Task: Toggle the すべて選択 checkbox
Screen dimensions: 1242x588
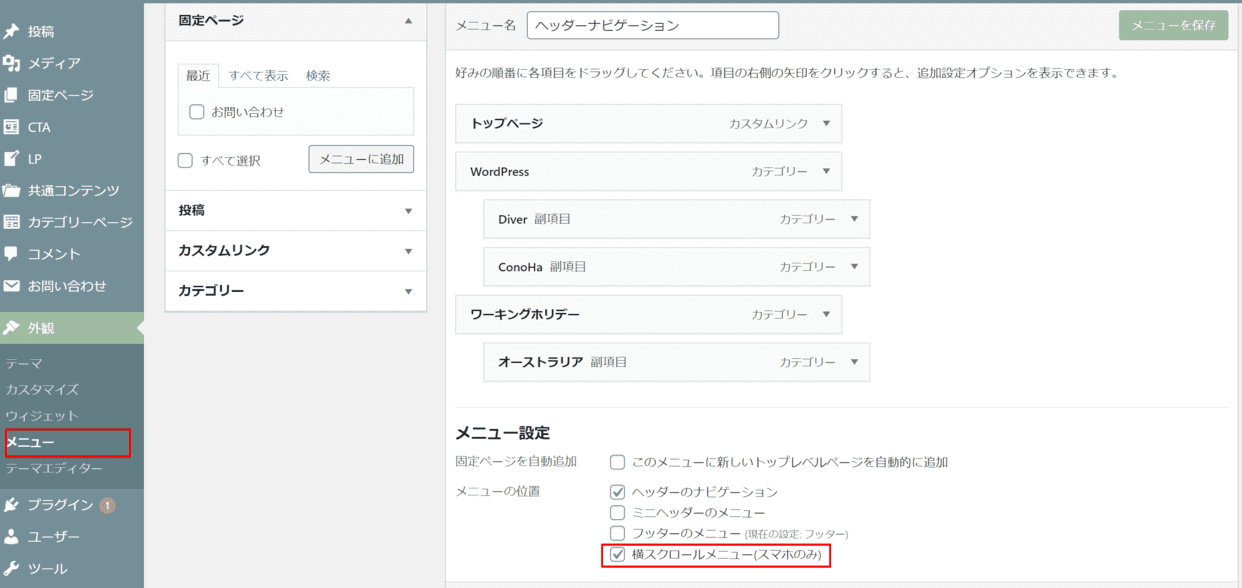Action: [x=185, y=160]
